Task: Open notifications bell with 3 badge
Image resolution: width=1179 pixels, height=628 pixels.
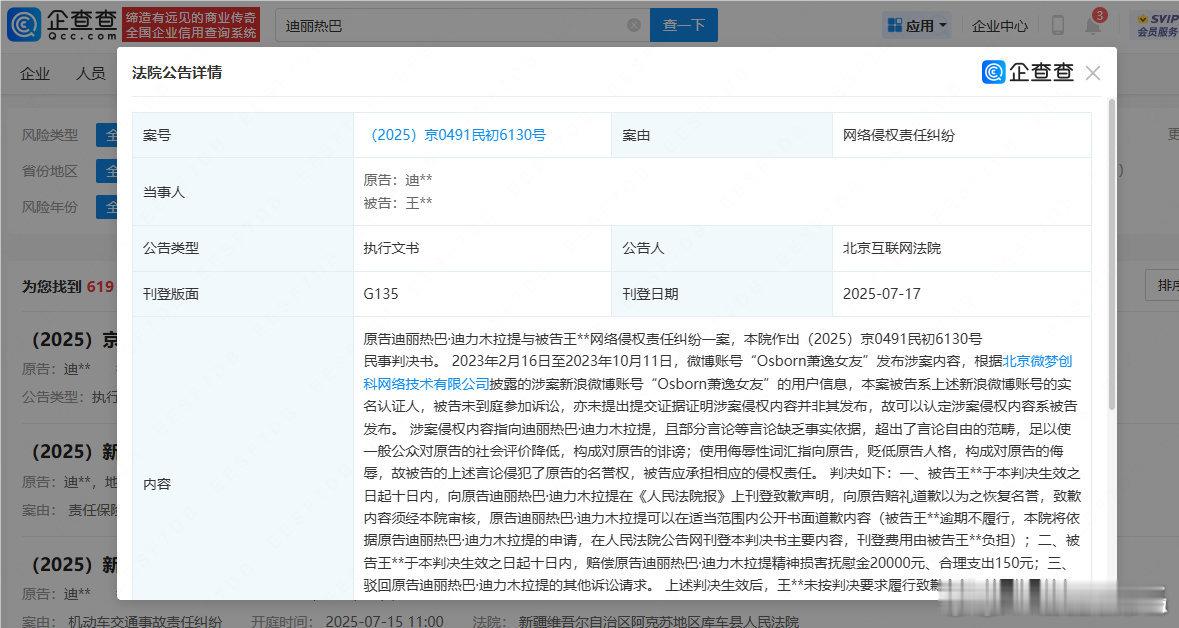Action: click(1093, 24)
